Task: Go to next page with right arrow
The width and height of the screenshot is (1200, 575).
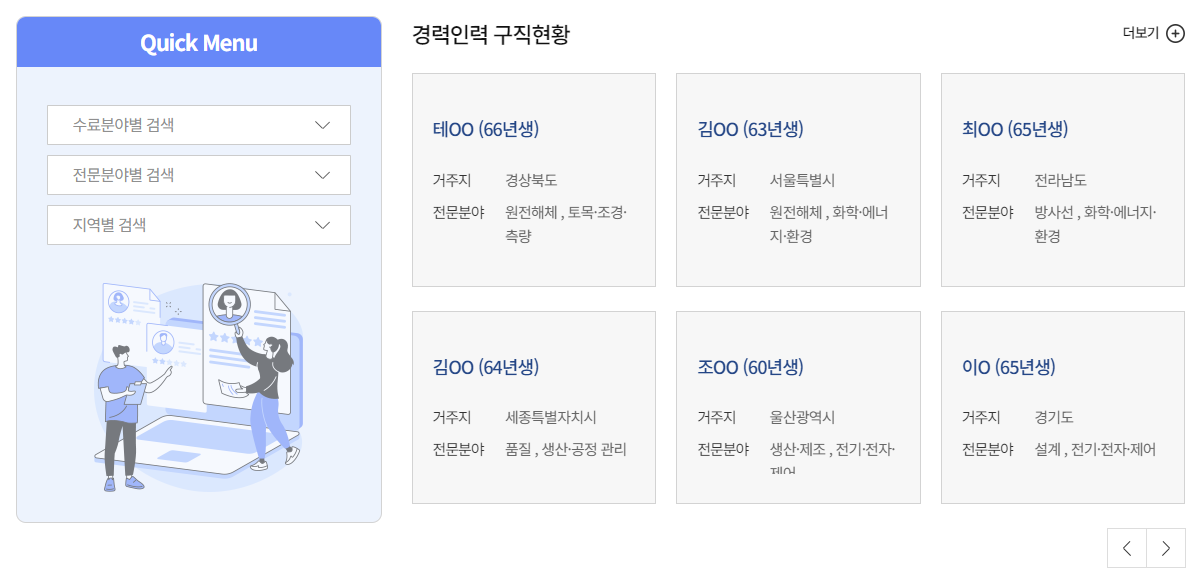Action: (1166, 548)
